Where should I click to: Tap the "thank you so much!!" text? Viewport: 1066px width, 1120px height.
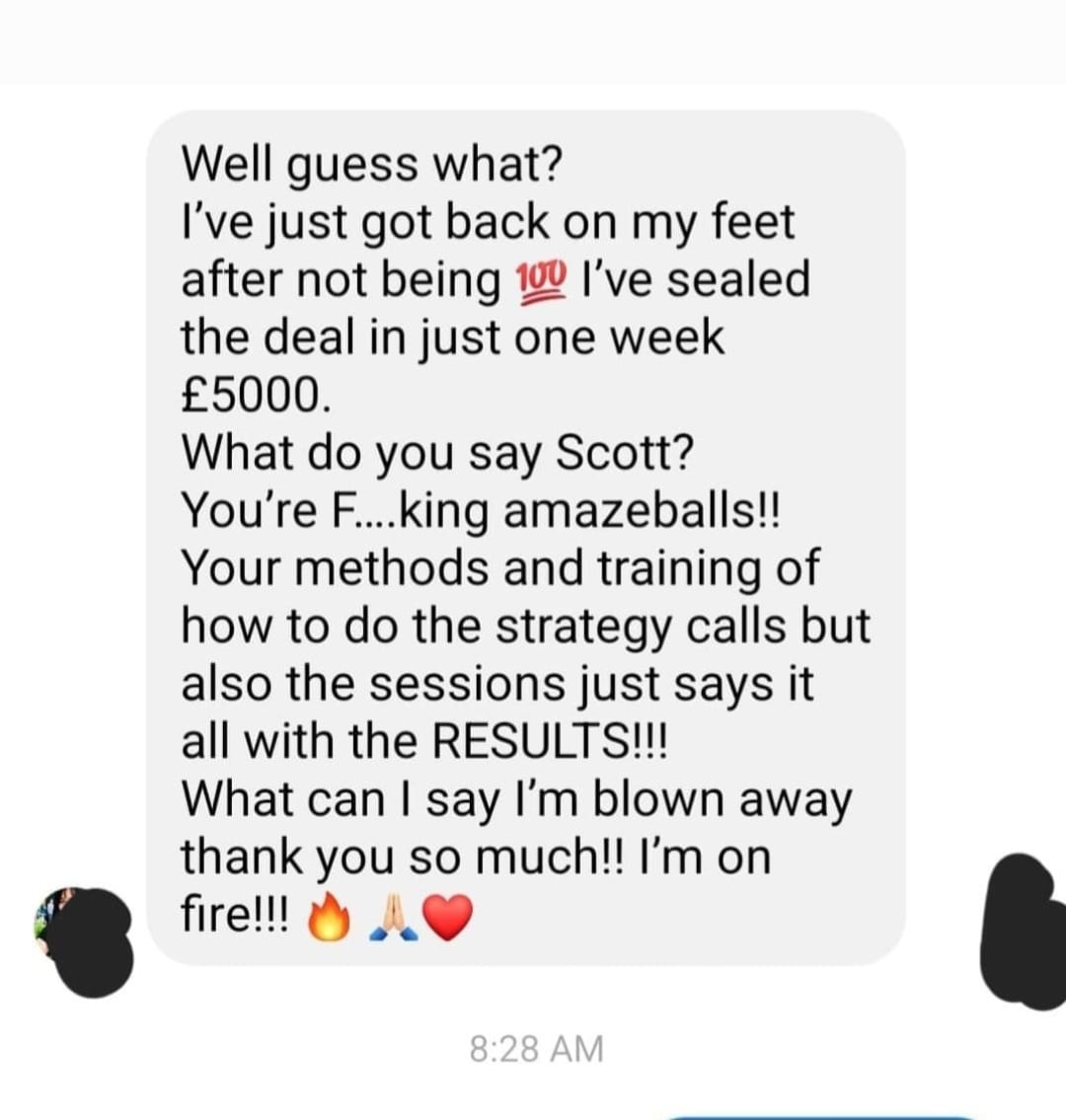click(403, 858)
